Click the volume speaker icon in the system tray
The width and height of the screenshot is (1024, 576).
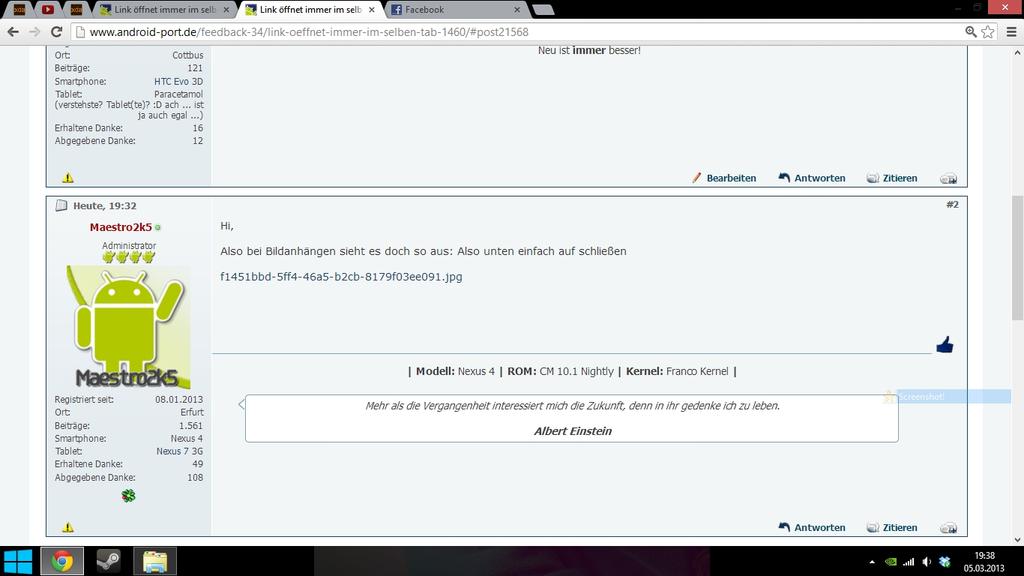[x=926, y=562]
